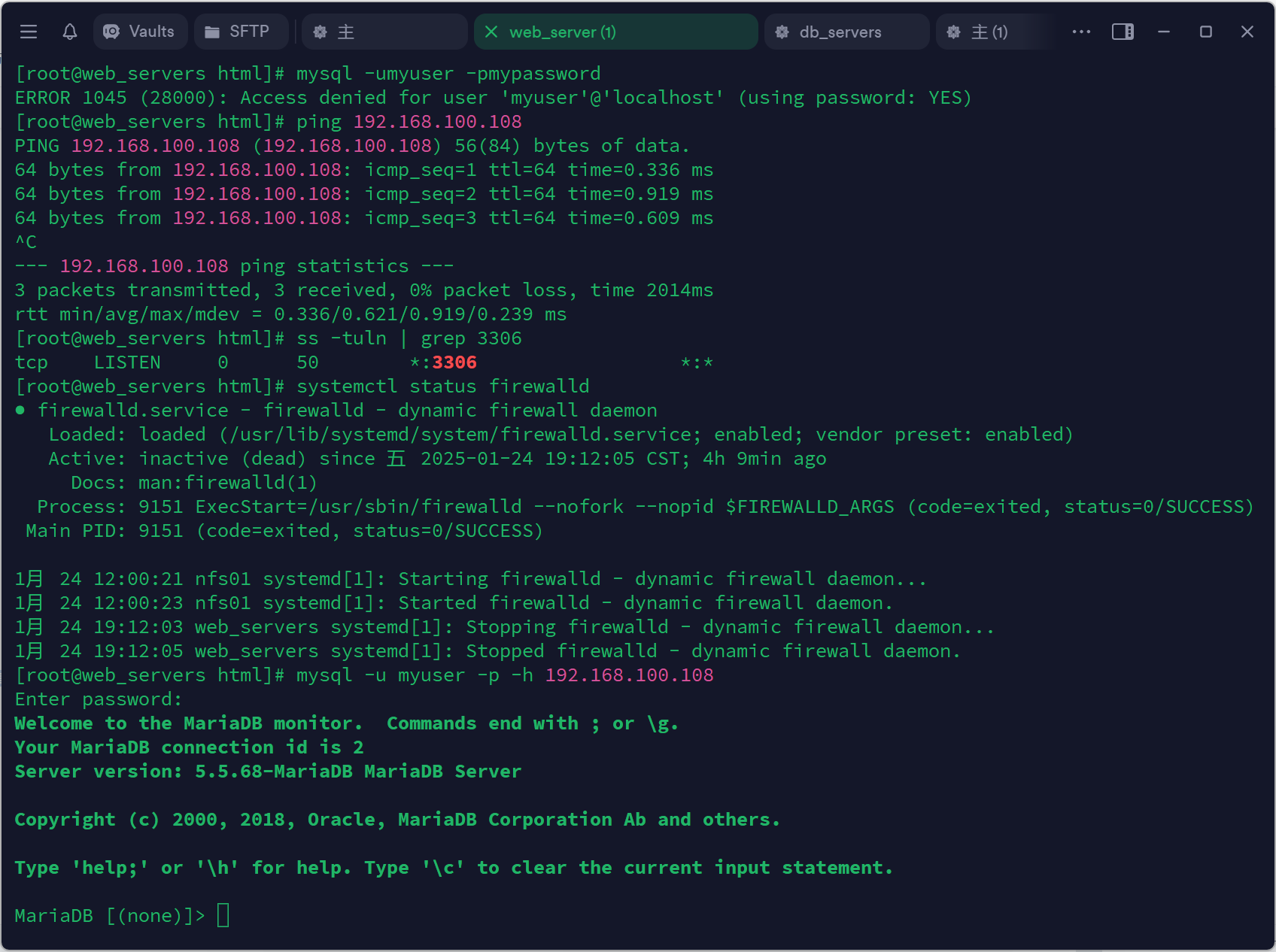Switch to the first 主 terminal tab
Image resolution: width=1276 pixels, height=952 pixels.
384,32
